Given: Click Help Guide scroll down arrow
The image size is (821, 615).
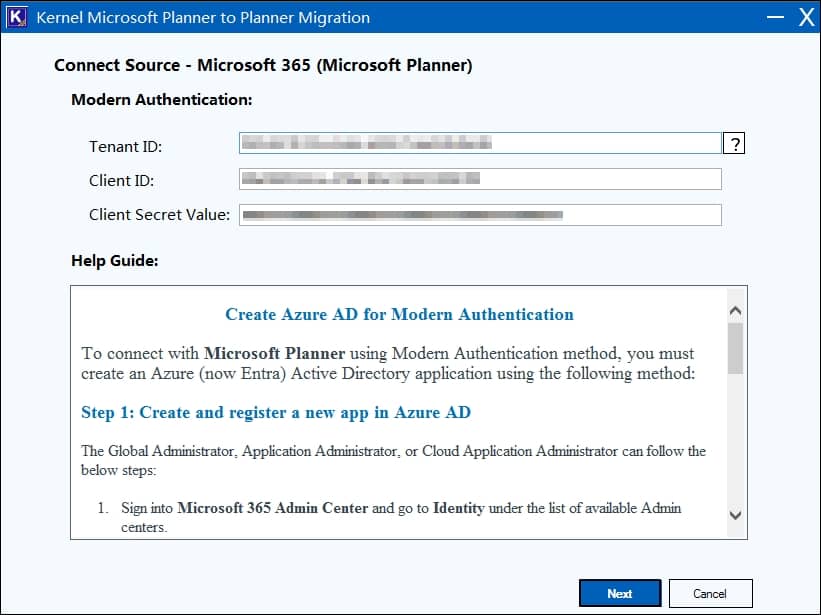Looking at the screenshot, I should coord(736,516).
